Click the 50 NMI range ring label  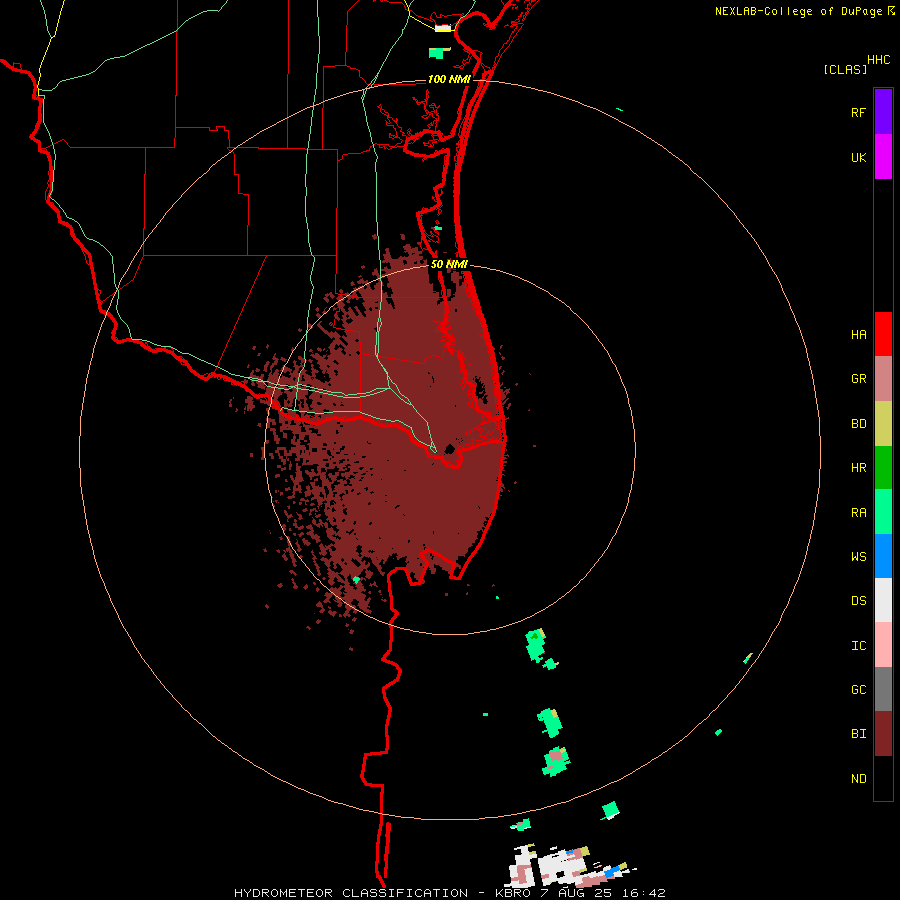[x=449, y=264]
